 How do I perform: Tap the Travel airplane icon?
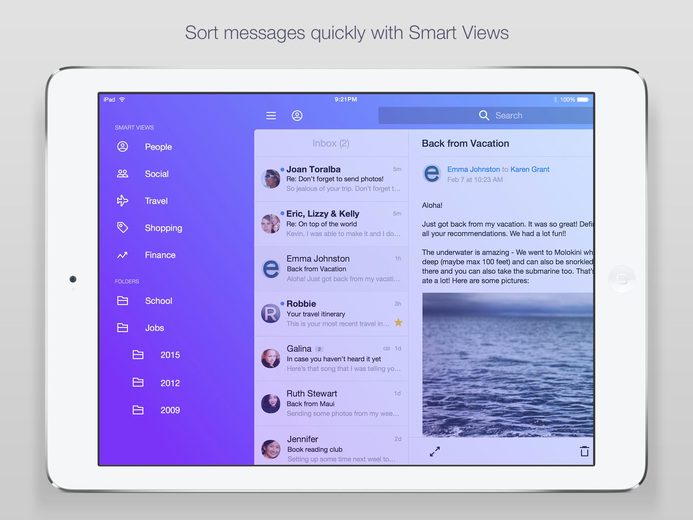click(x=122, y=201)
